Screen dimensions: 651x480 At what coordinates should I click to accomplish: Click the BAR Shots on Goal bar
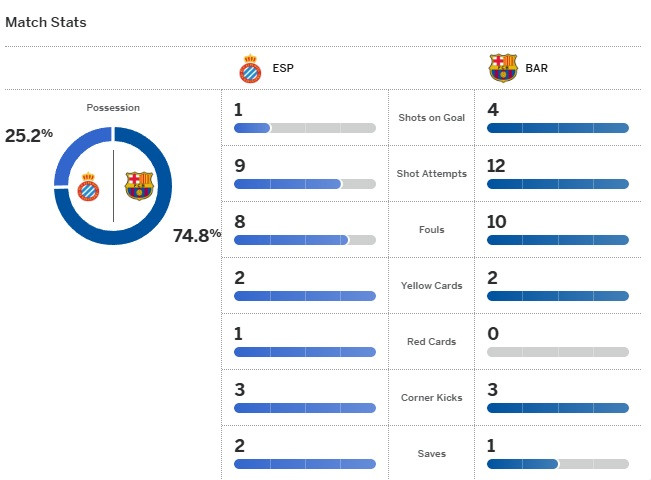(558, 128)
